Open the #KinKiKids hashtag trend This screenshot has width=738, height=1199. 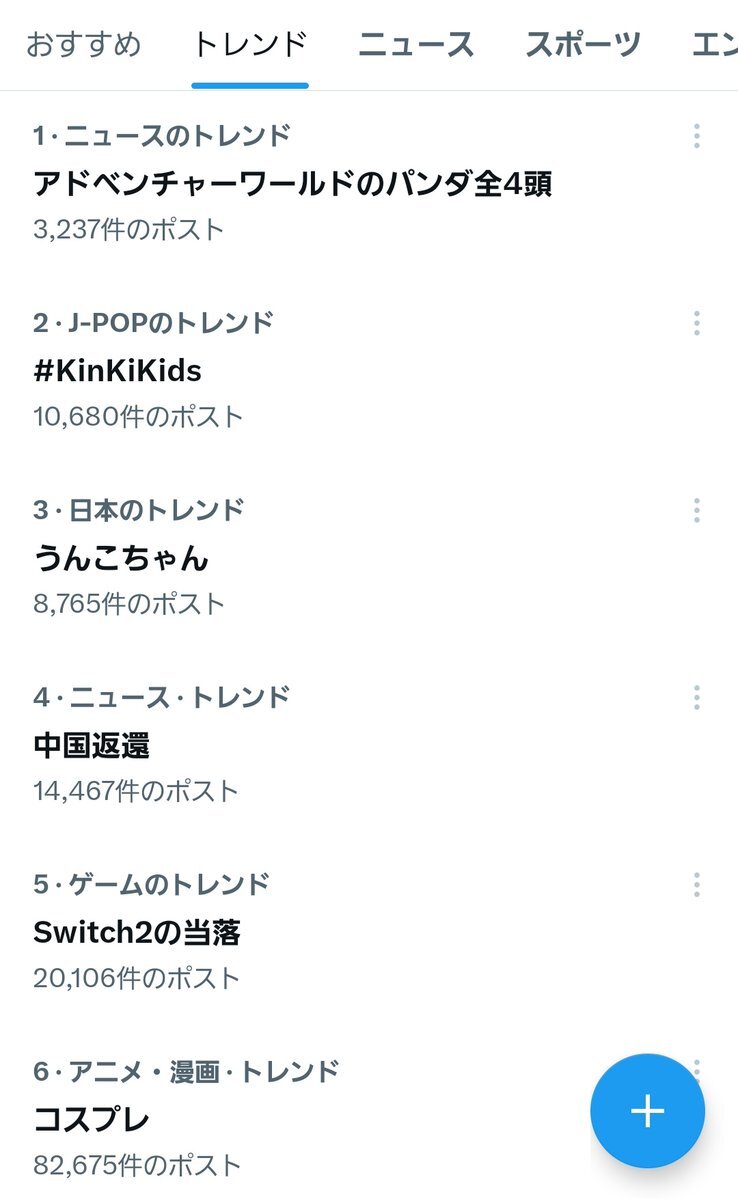click(117, 371)
